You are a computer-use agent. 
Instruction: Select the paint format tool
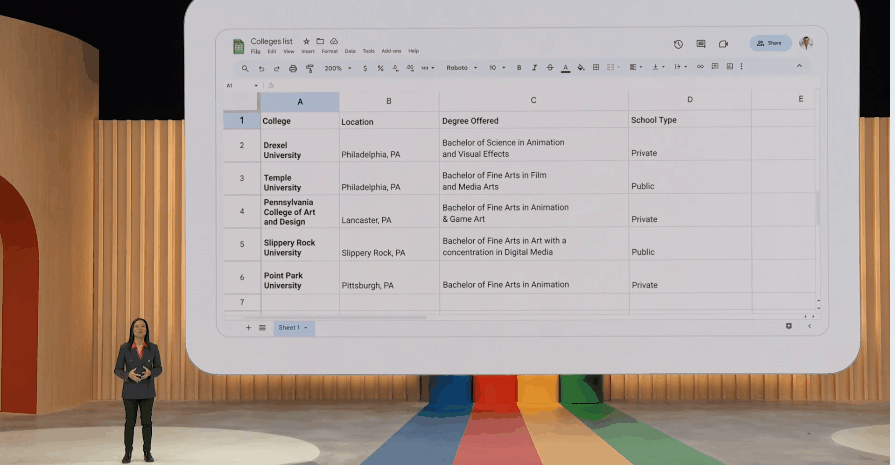310,68
